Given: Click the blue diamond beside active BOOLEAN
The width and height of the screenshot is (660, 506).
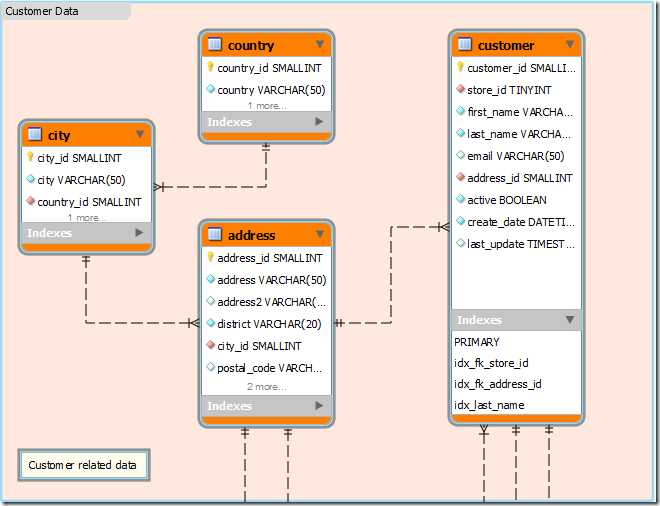Looking at the screenshot, I should (x=460, y=199).
